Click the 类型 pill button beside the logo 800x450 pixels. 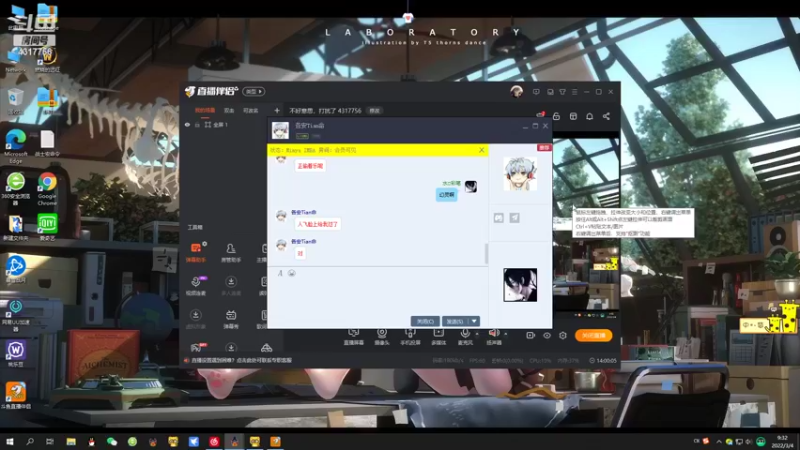click(254, 91)
